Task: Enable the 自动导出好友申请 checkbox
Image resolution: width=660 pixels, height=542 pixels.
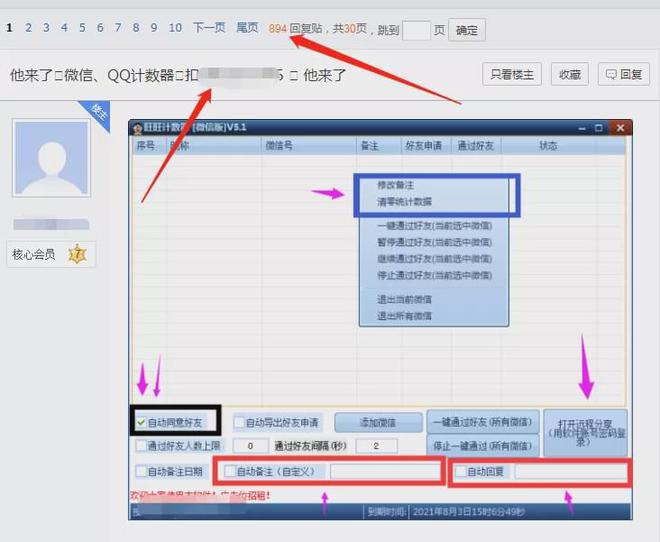Action: click(x=240, y=422)
